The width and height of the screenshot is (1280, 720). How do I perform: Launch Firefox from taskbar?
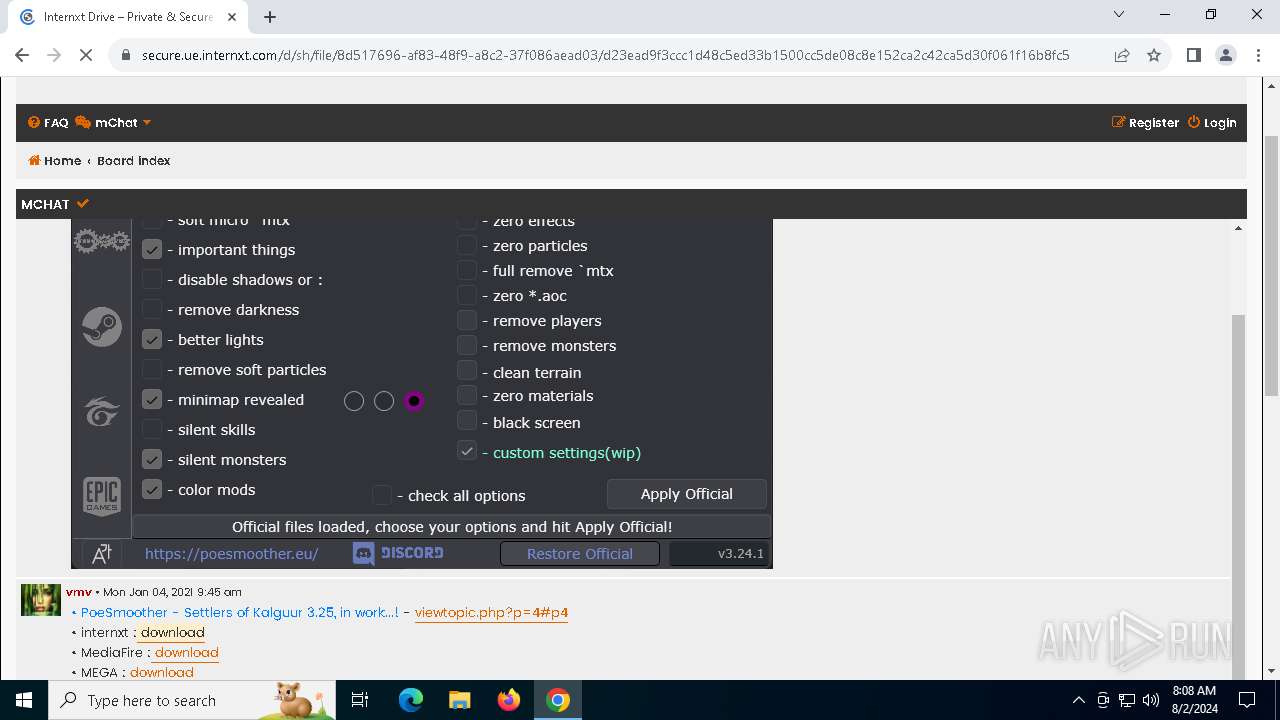click(509, 700)
